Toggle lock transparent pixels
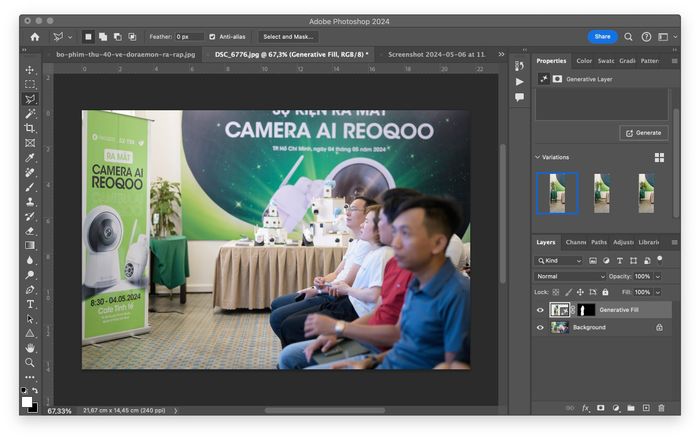Viewport: 700px width, 439px height. pyautogui.click(x=556, y=292)
